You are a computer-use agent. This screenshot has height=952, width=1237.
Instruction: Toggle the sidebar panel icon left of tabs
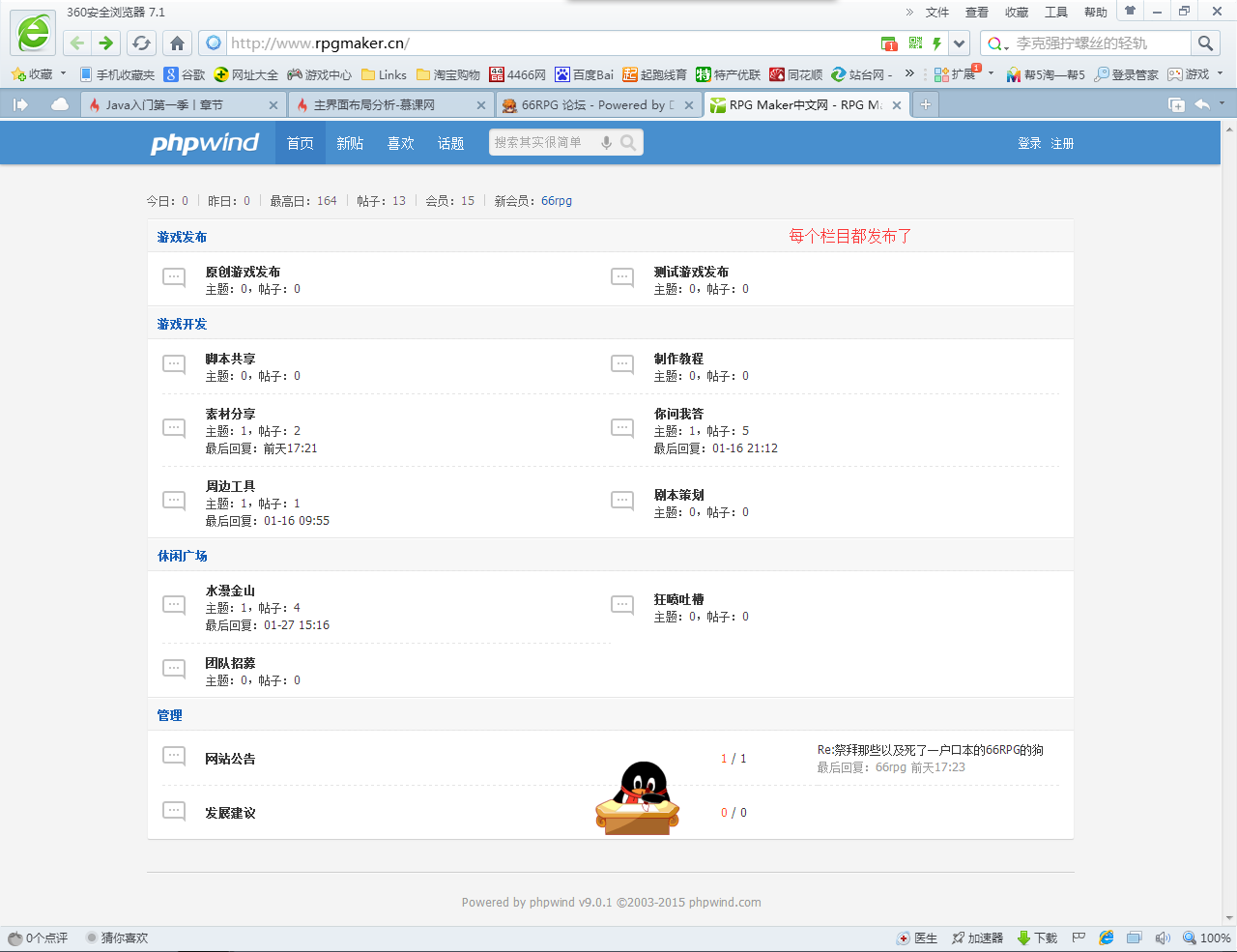[x=20, y=104]
